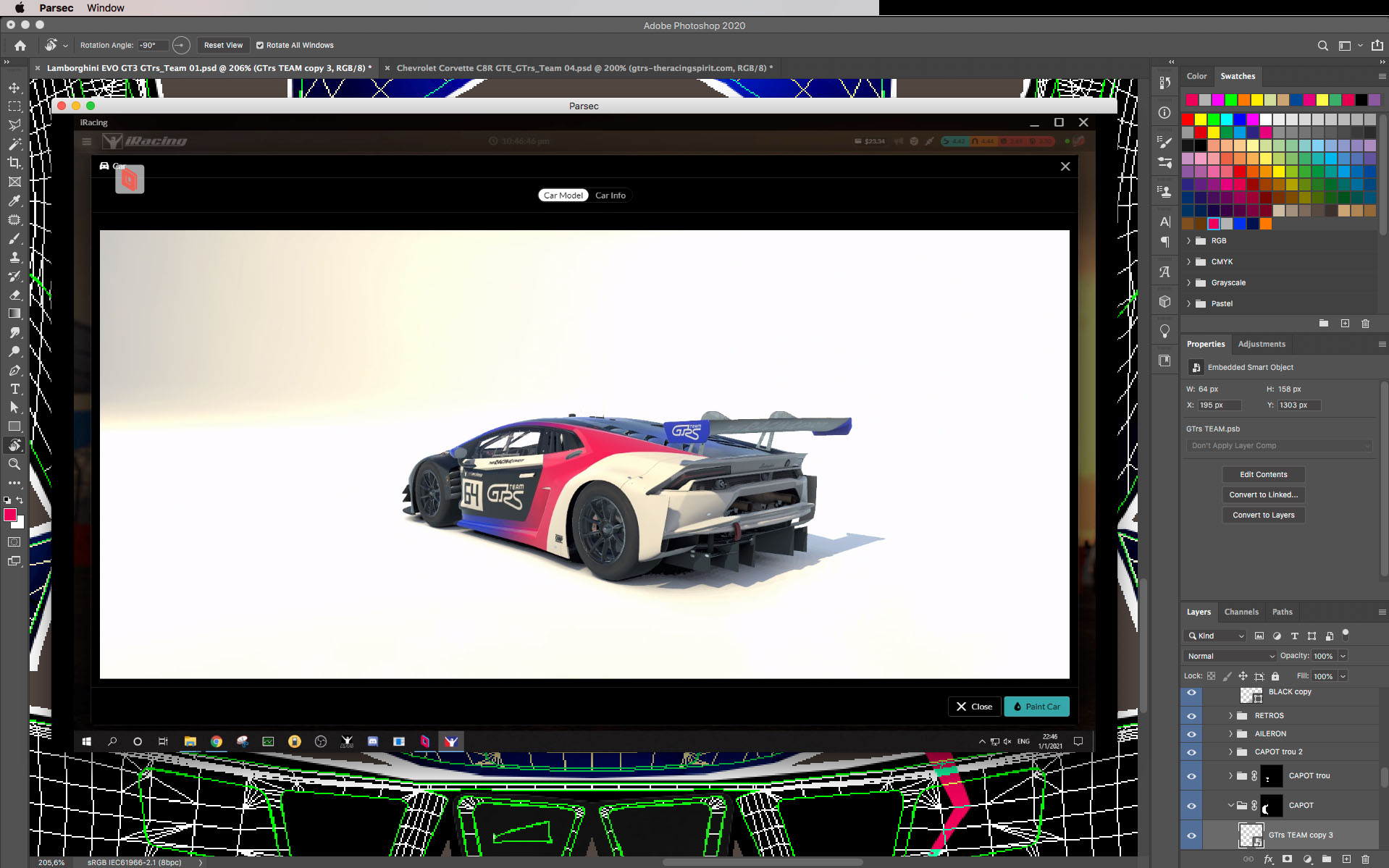Expand the CMYK swatches folder
This screenshot has height=868, width=1389.
[x=1188, y=261]
